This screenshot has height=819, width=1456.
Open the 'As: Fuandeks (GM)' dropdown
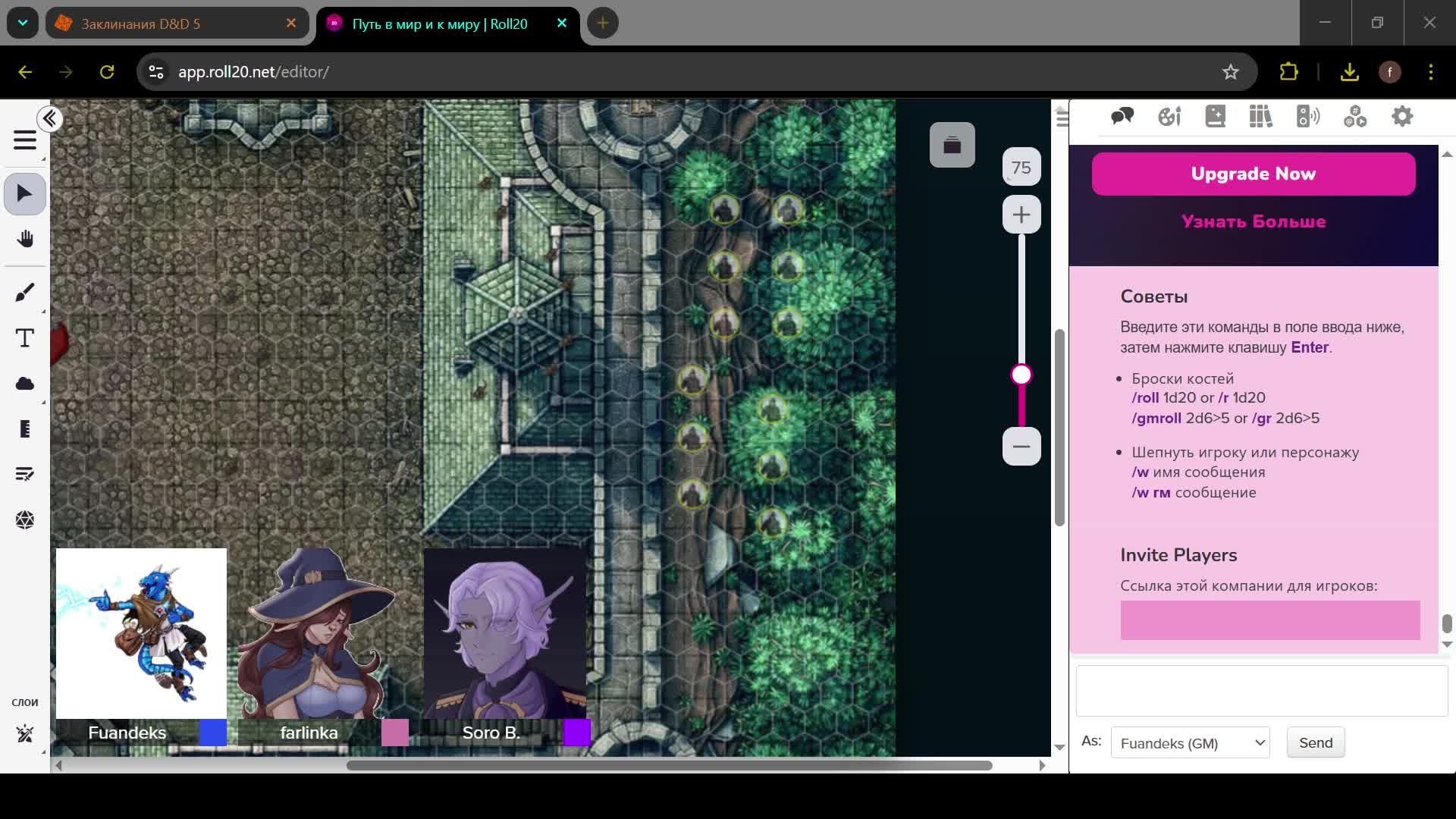[1190, 743]
